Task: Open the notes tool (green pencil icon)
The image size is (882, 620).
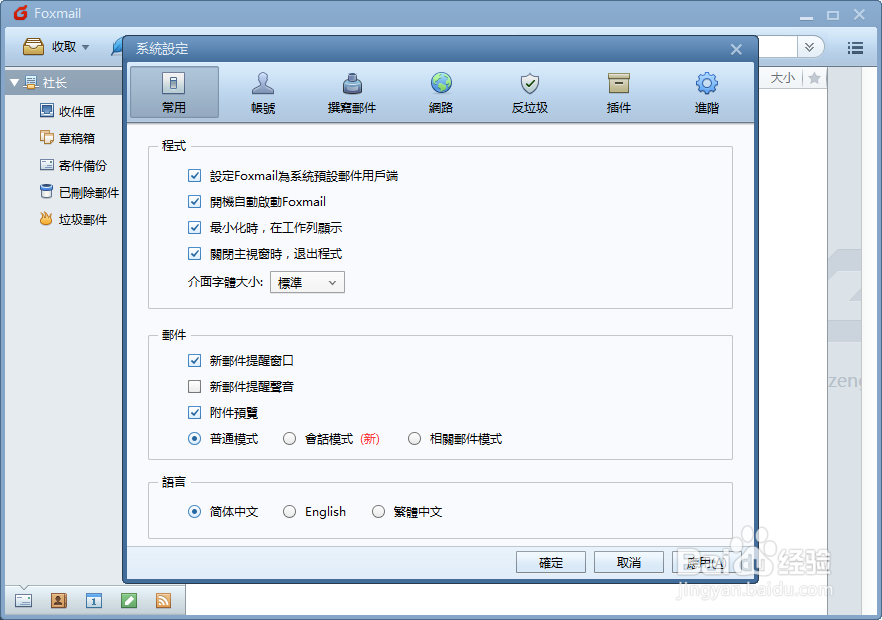Action: [x=129, y=600]
